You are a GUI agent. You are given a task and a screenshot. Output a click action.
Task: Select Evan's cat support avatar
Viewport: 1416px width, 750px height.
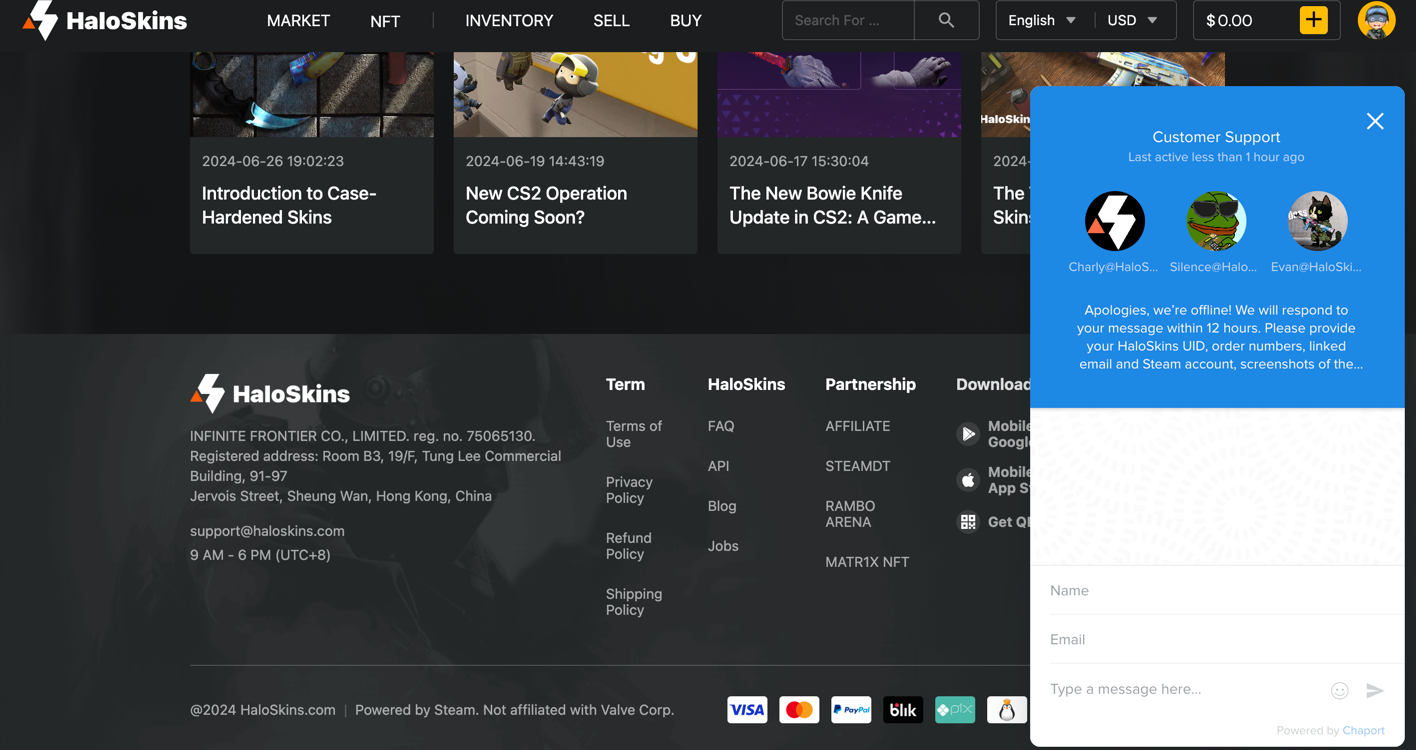pos(1317,221)
